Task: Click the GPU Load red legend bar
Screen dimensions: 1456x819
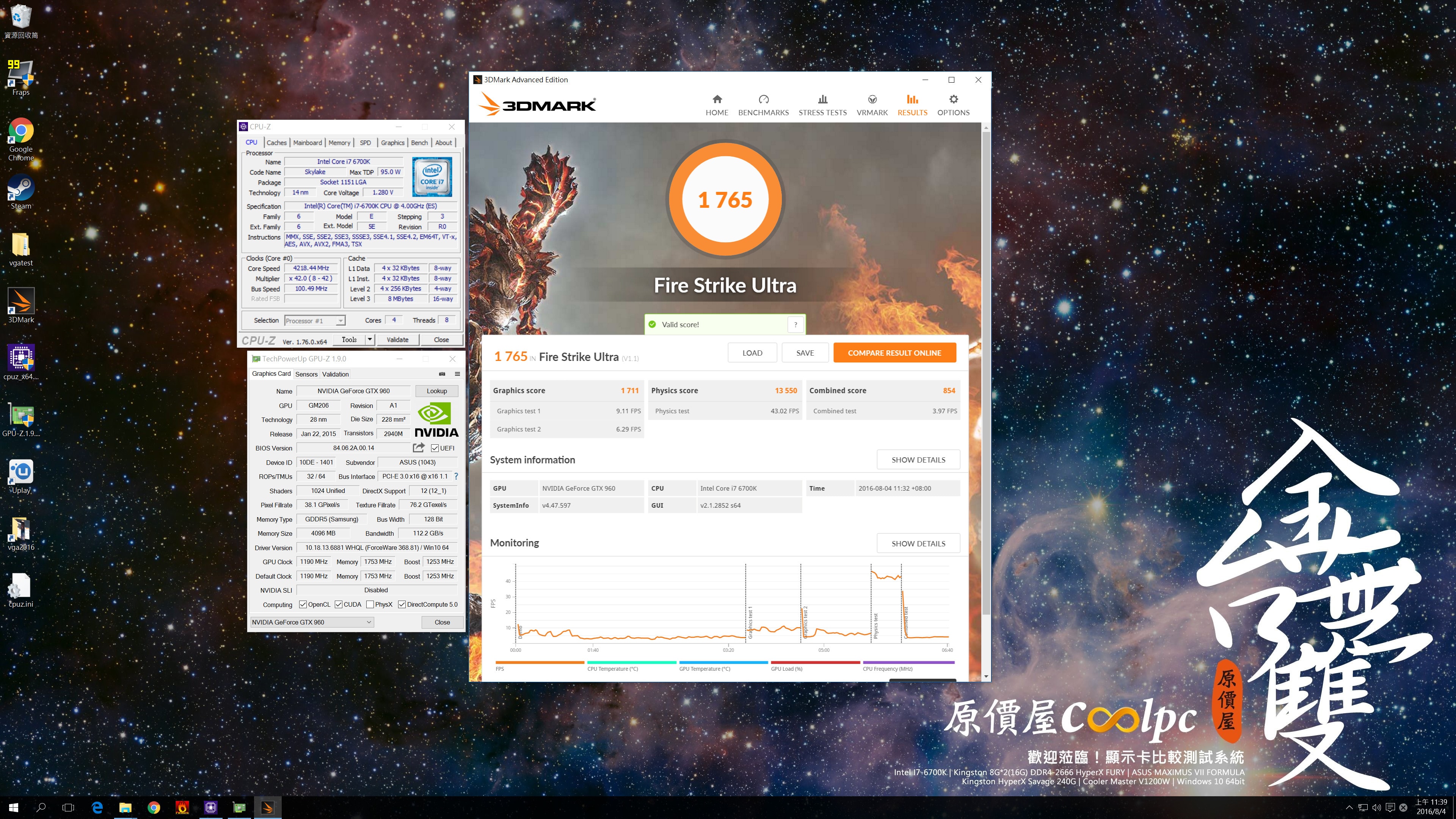Action: (815, 662)
